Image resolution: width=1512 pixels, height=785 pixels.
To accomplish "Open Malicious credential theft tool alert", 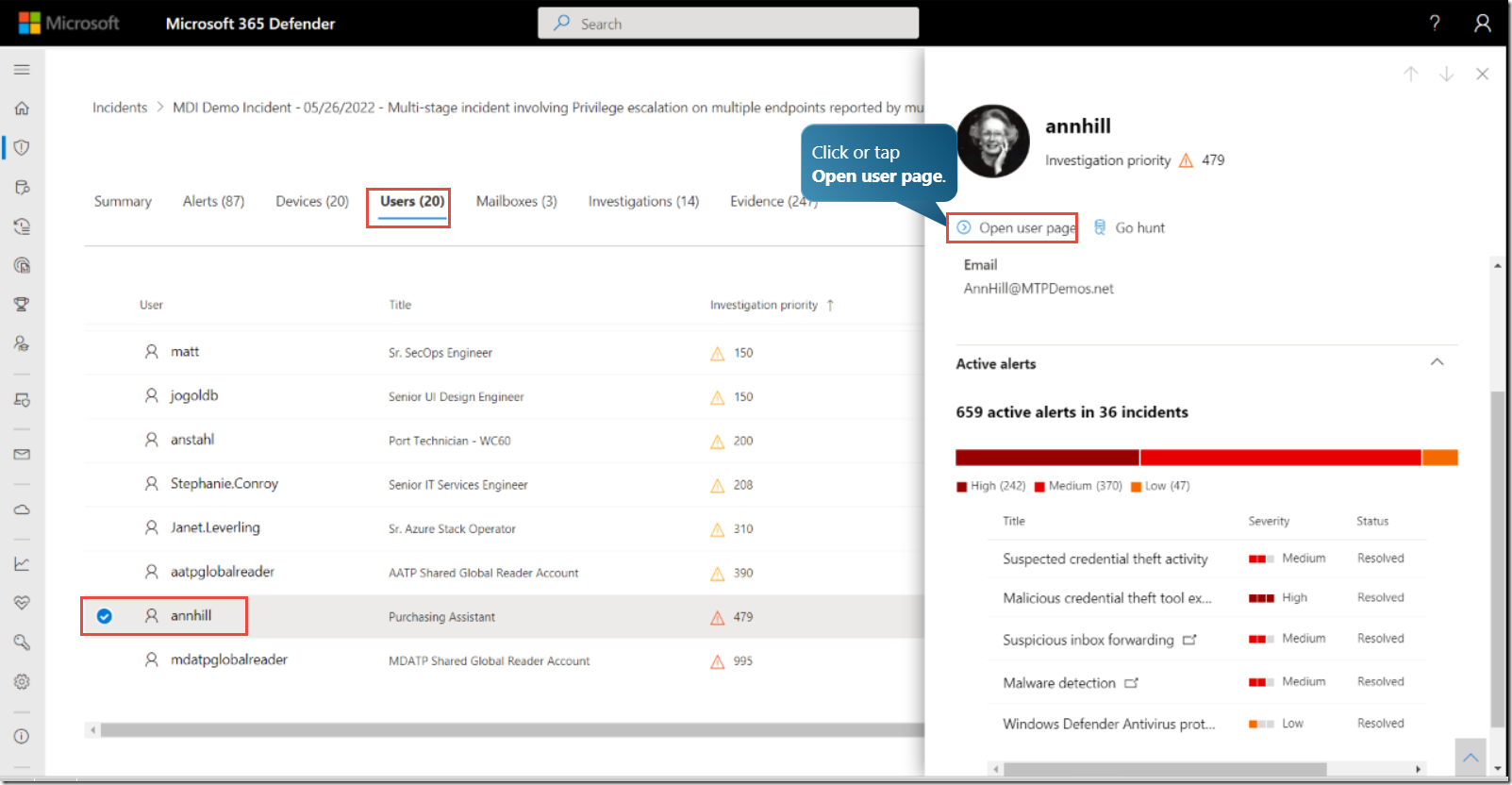I will pyautogui.click(x=1107, y=598).
